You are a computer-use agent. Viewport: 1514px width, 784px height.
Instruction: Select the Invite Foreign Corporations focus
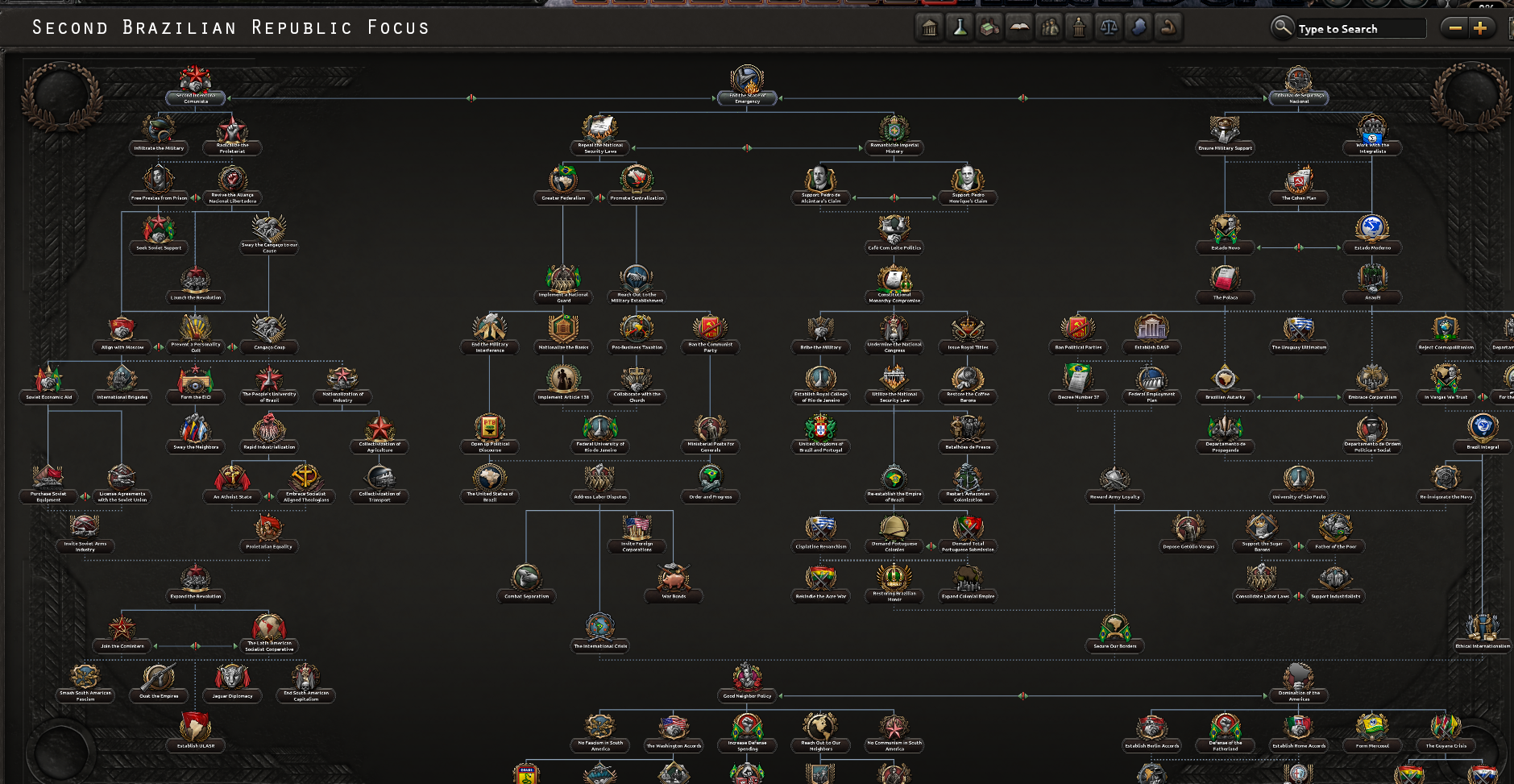[x=637, y=533]
